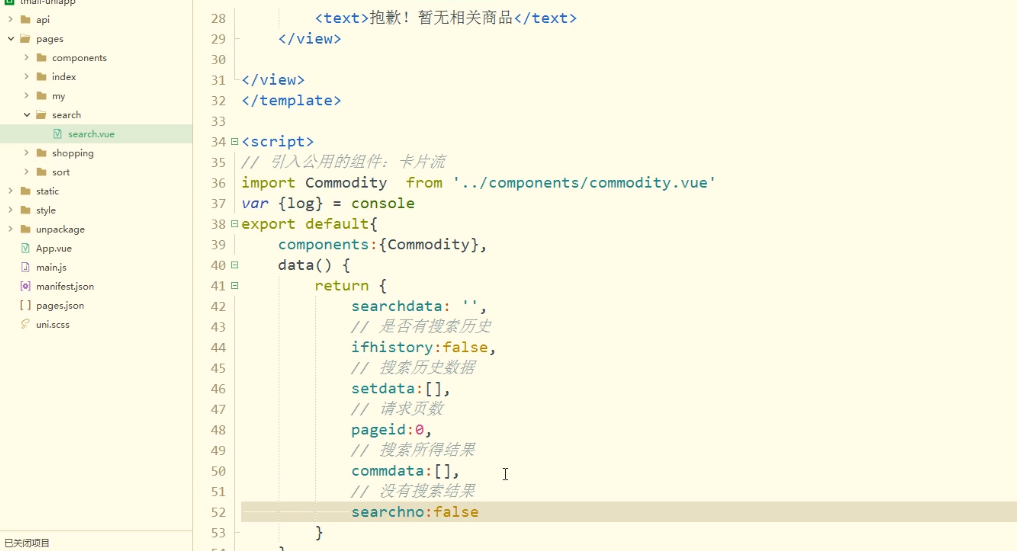Click the static folder icon

point(25,191)
